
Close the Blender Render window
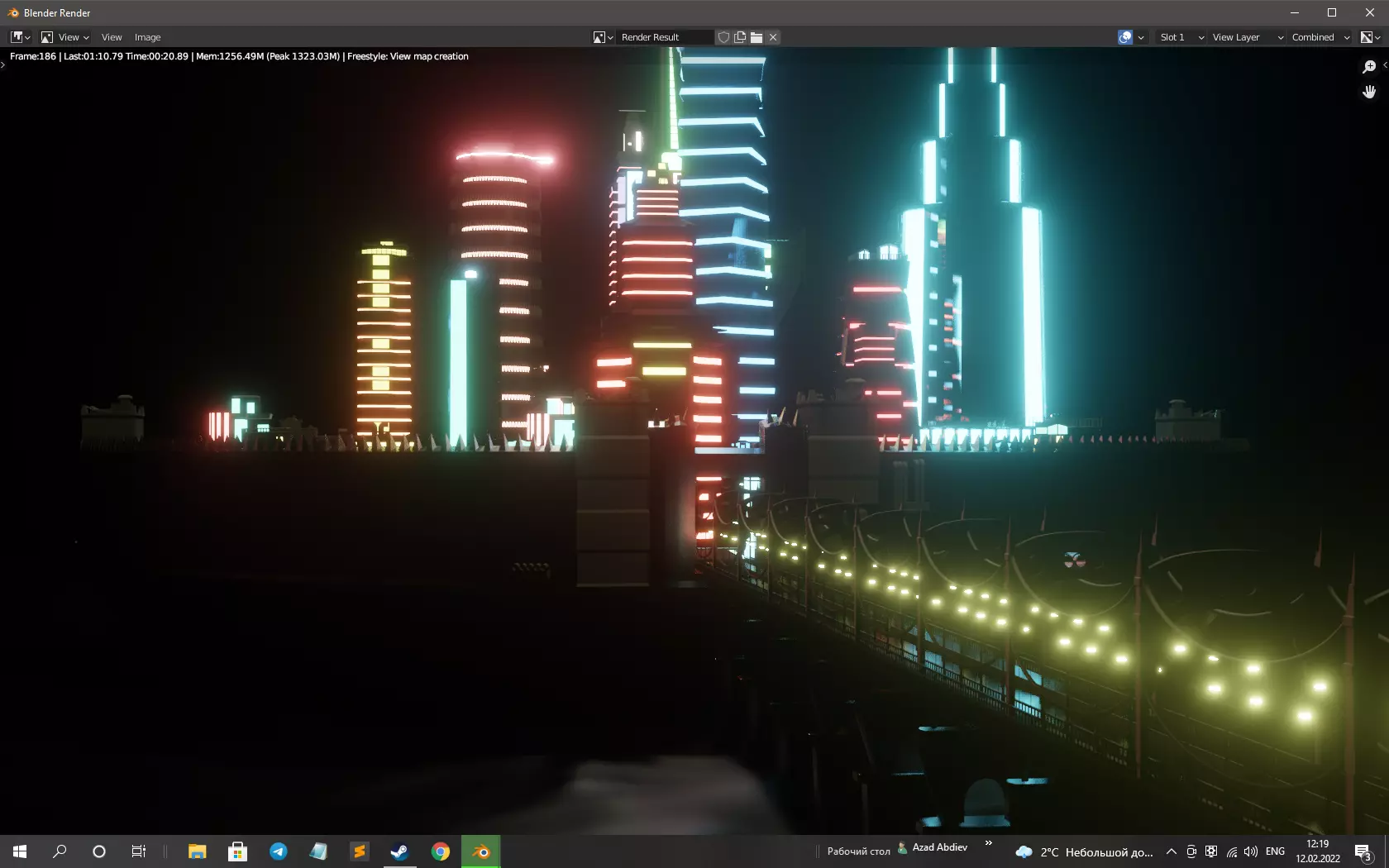(1370, 13)
